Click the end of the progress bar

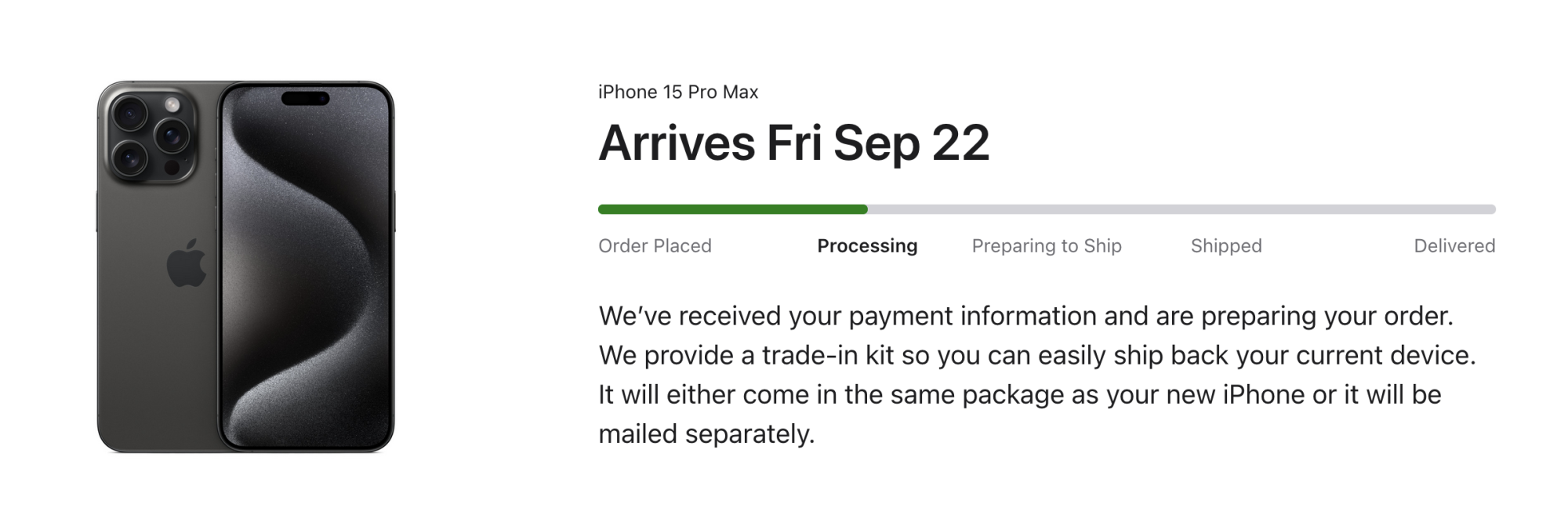point(1491,209)
